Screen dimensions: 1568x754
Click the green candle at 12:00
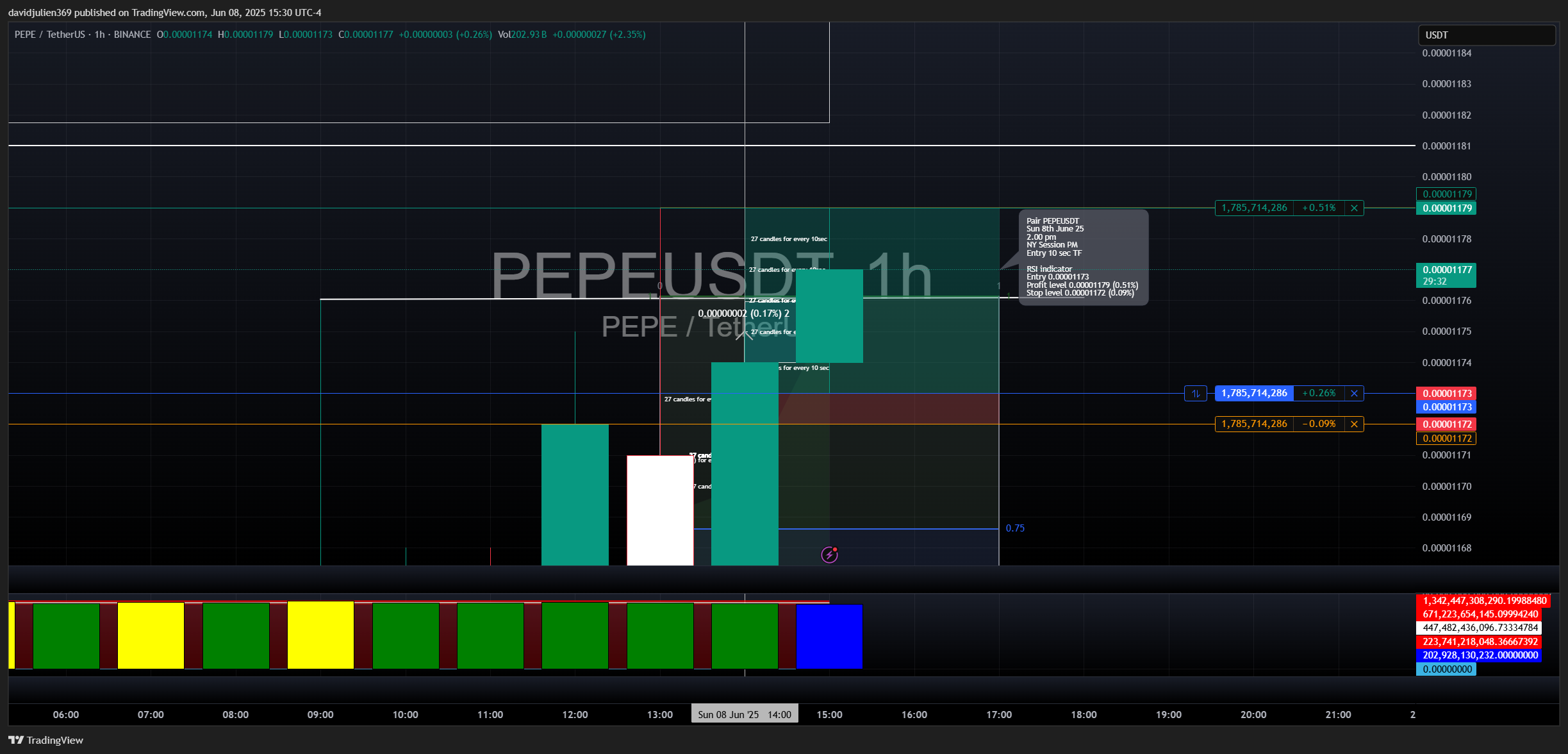point(575,494)
